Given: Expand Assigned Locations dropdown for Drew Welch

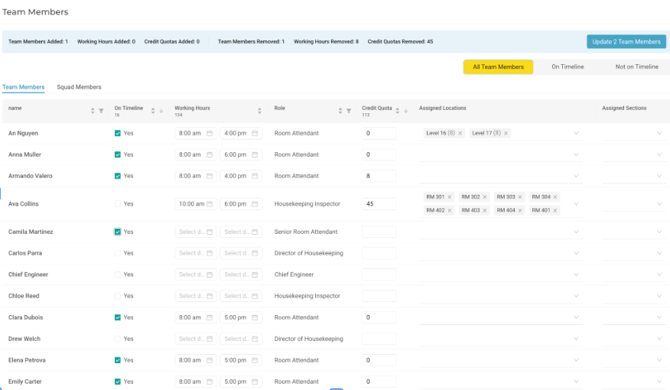Looking at the screenshot, I should pos(576,339).
